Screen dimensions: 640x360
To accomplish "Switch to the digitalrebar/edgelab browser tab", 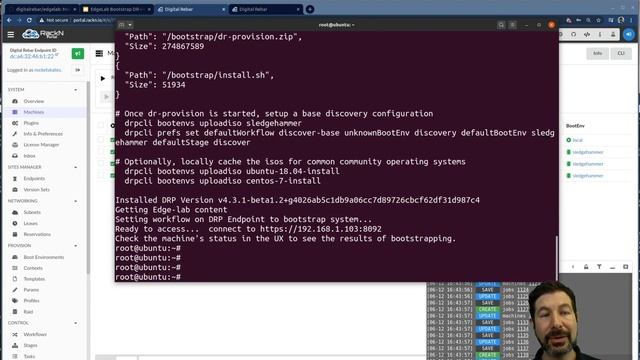I will pos(41,9).
